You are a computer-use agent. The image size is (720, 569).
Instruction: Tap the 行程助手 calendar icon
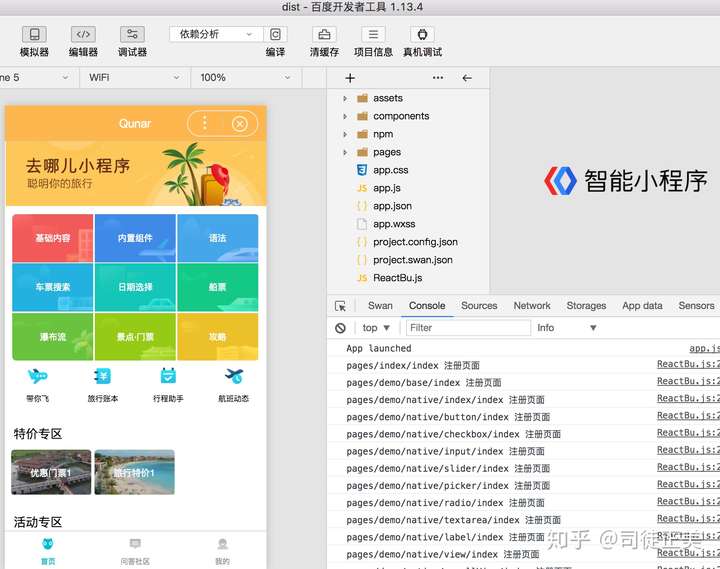(168, 376)
